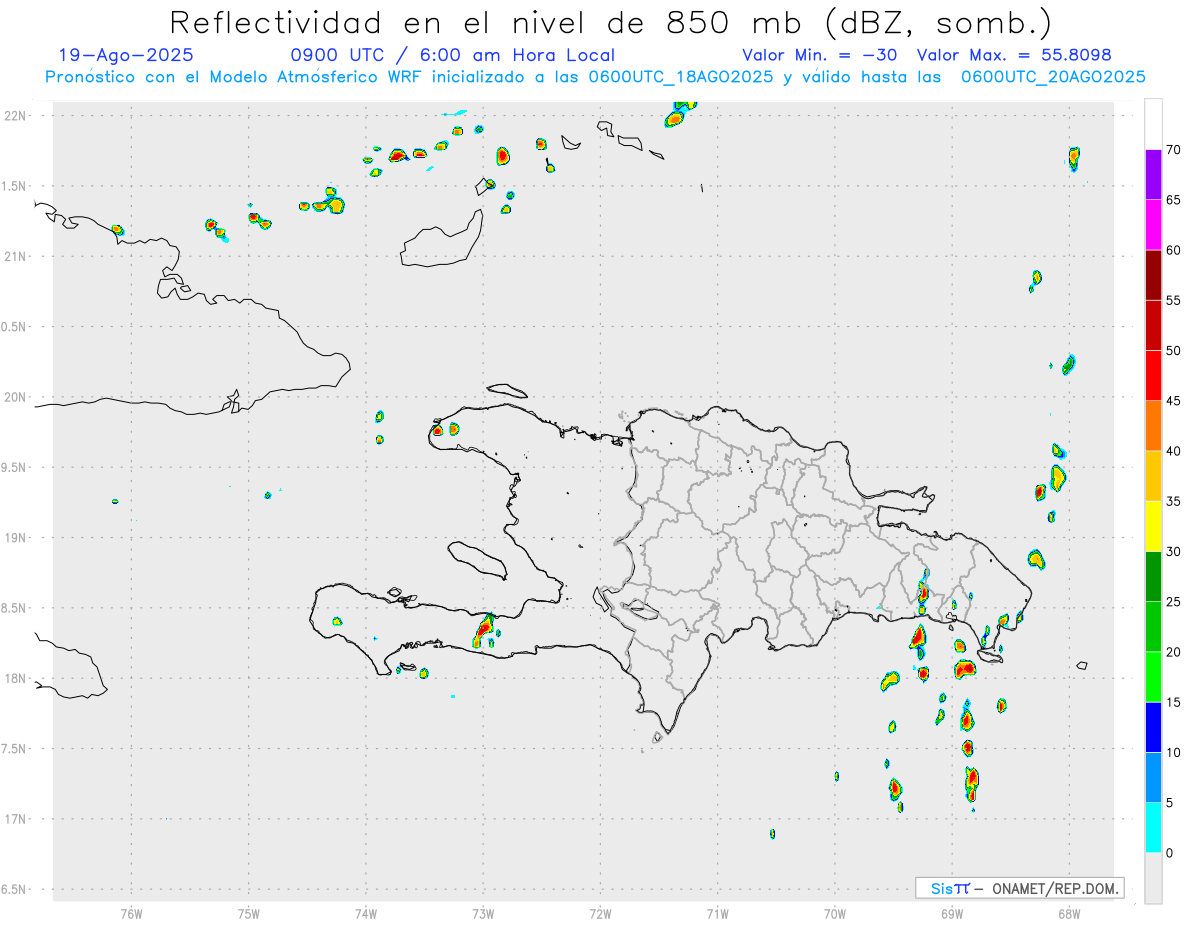The width and height of the screenshot is (1200, 927).
Task: Click the colorbar label "60"
Action: pos(1174,250)
